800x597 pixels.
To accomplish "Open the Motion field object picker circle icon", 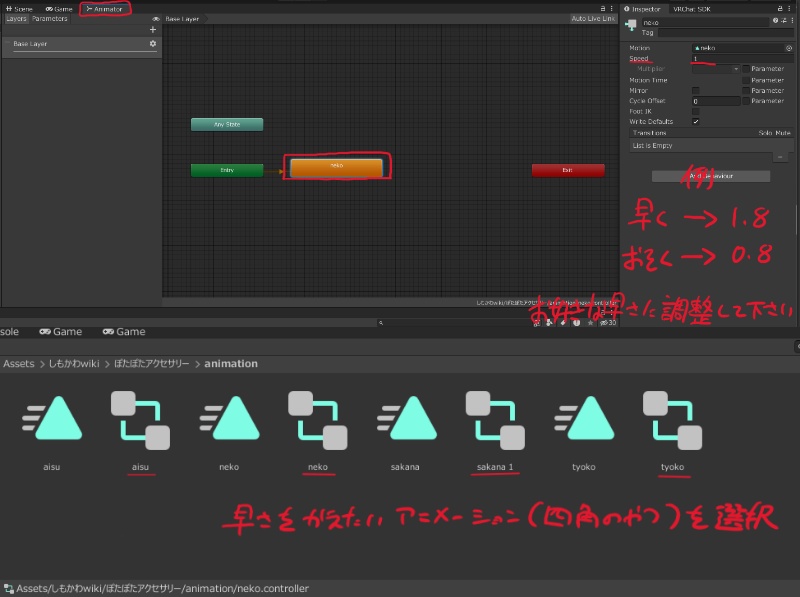I will (x=788, y=48).
